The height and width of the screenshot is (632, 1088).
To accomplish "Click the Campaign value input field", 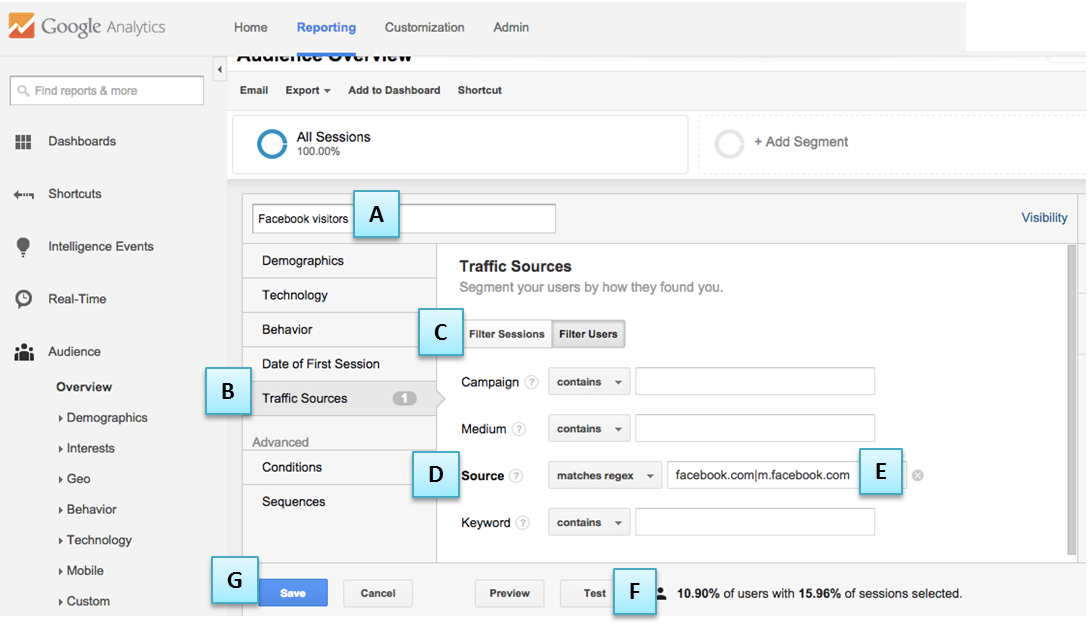I will (x=755, y=382).
